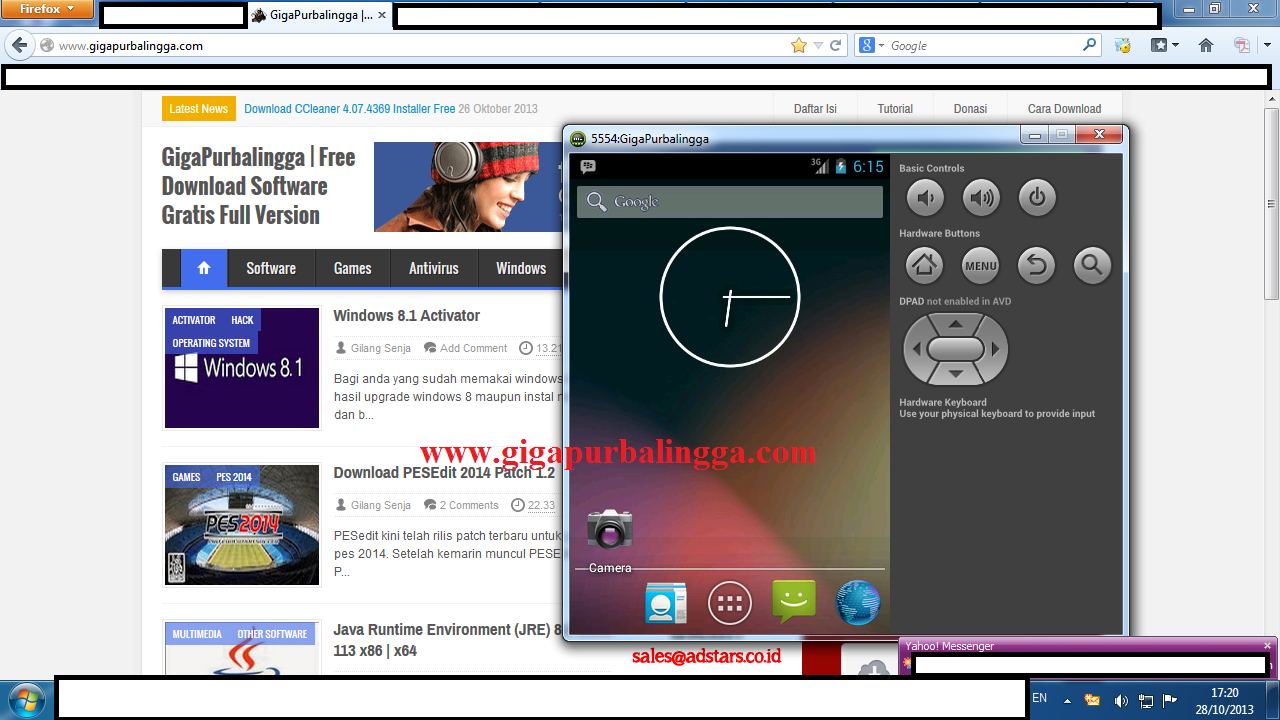This screenshot has width=1280, height=720.
Task: Show hidden system tray icons
Action: [1066, 701]
